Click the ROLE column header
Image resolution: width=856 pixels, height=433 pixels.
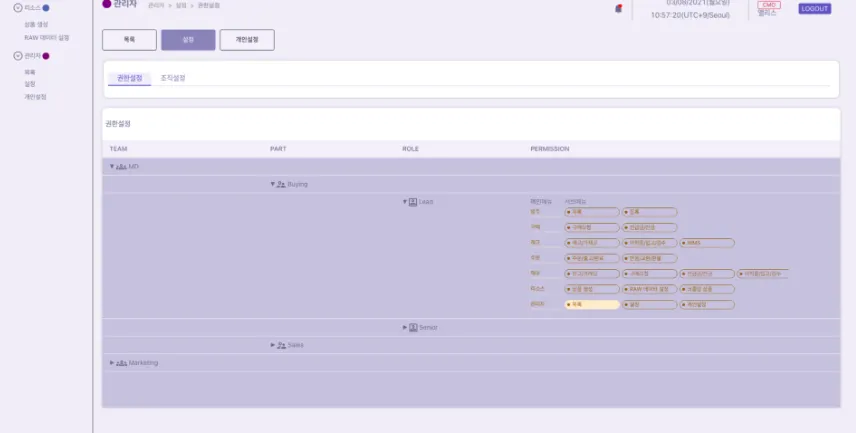(411, 149)
